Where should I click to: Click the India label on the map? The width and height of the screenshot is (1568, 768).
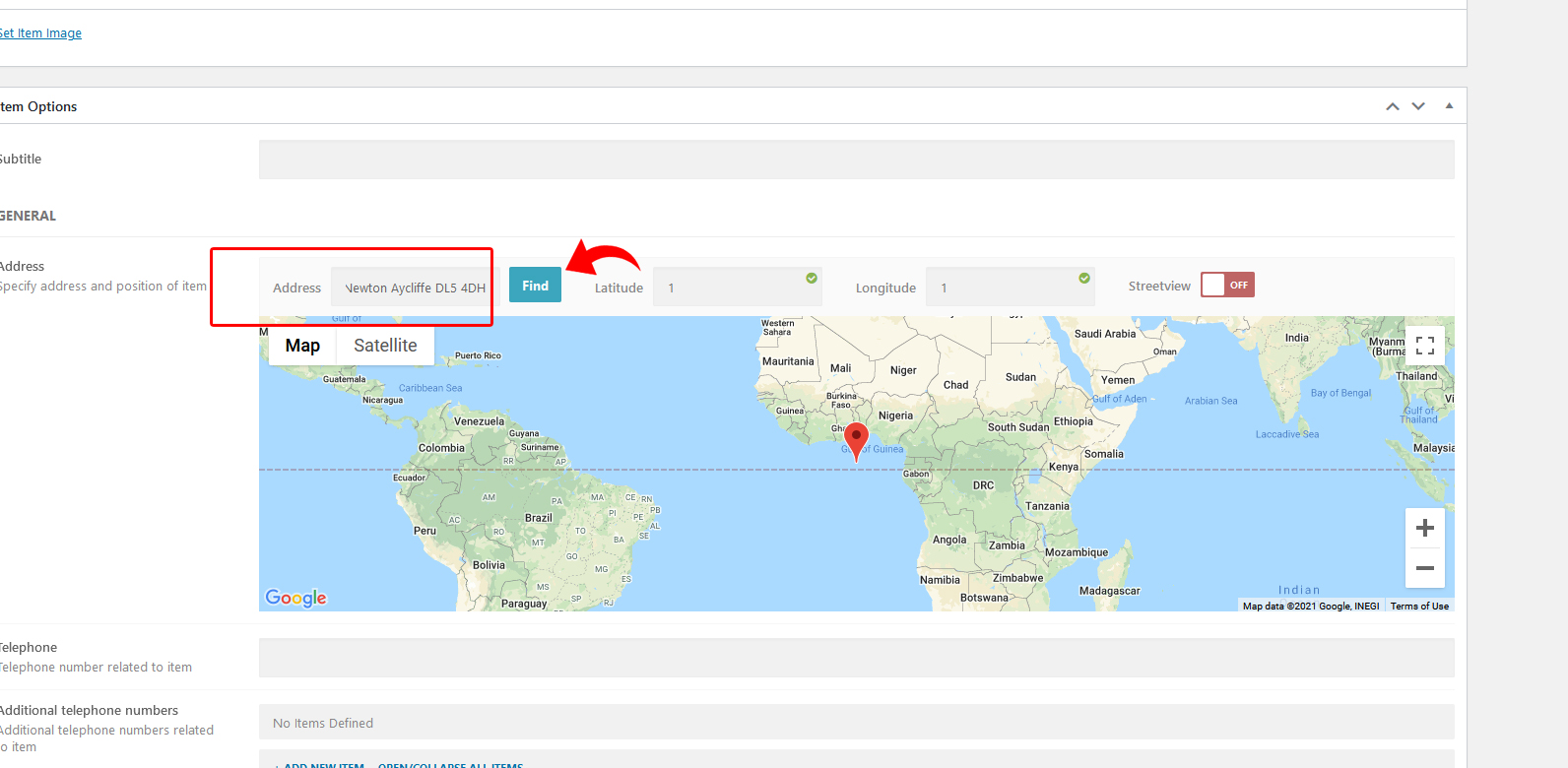point(1297,338)
